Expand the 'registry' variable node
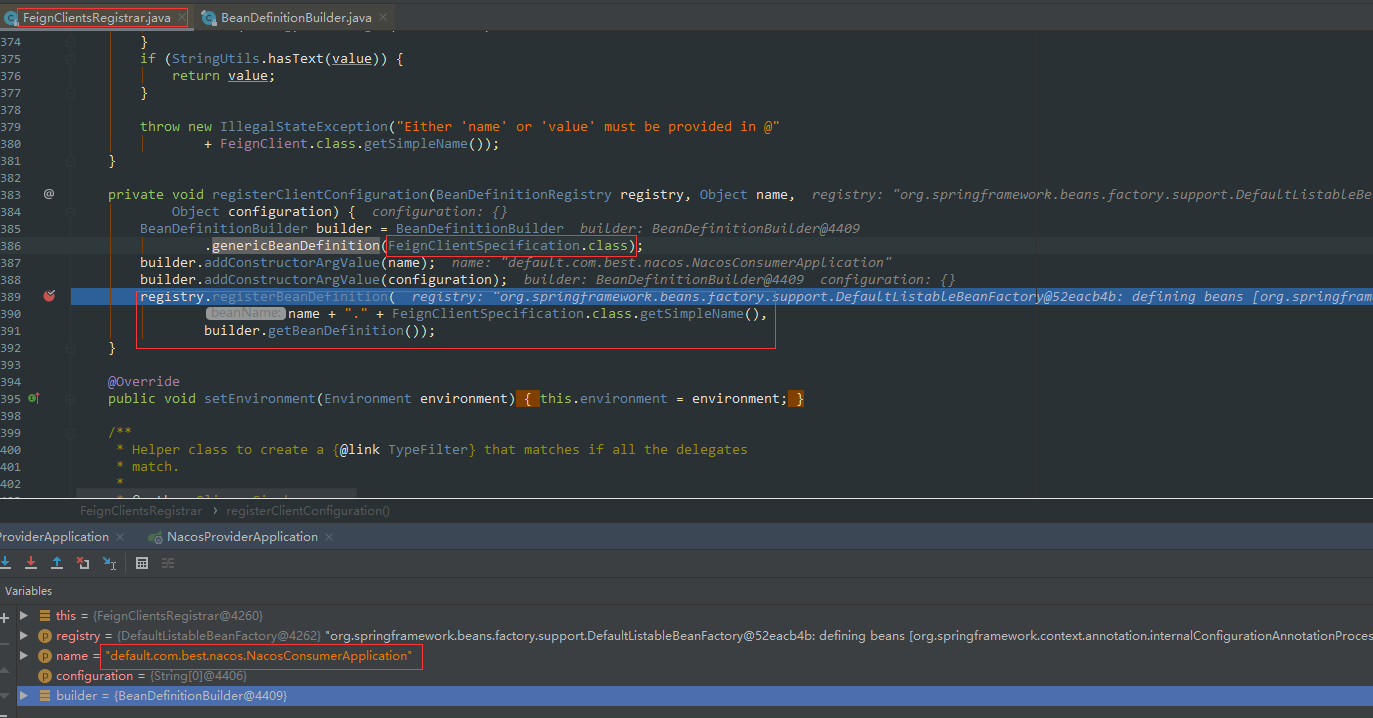The image size is (1373, 718). pyautogui.click(x=24, y=635)
